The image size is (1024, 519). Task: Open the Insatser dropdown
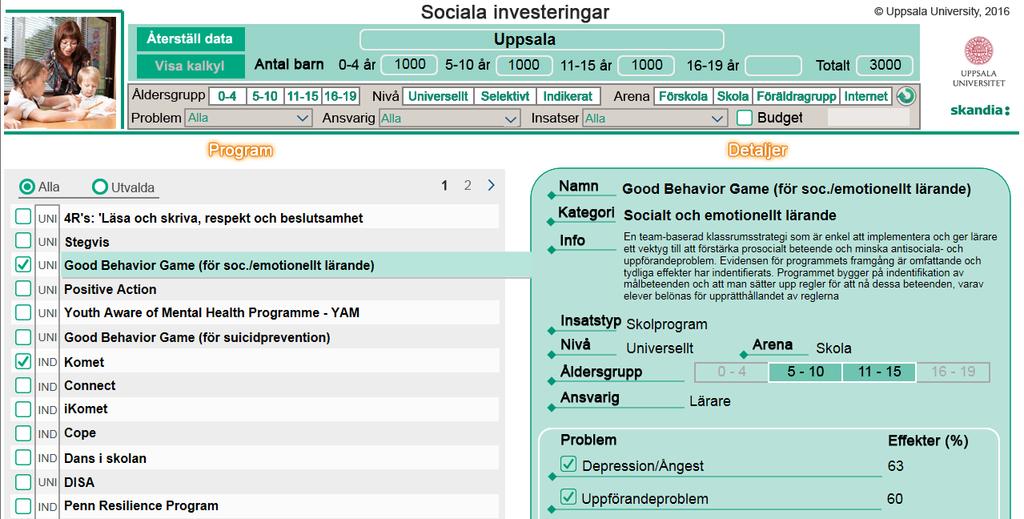tap(654, 118)
